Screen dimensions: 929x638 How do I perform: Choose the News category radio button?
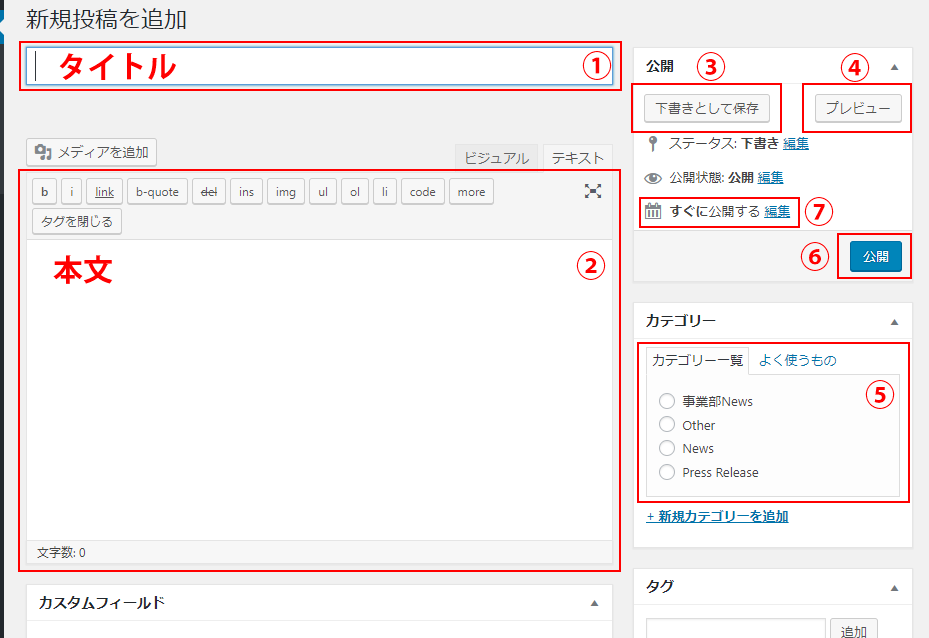pyautogui.click(x=667, y=448)
